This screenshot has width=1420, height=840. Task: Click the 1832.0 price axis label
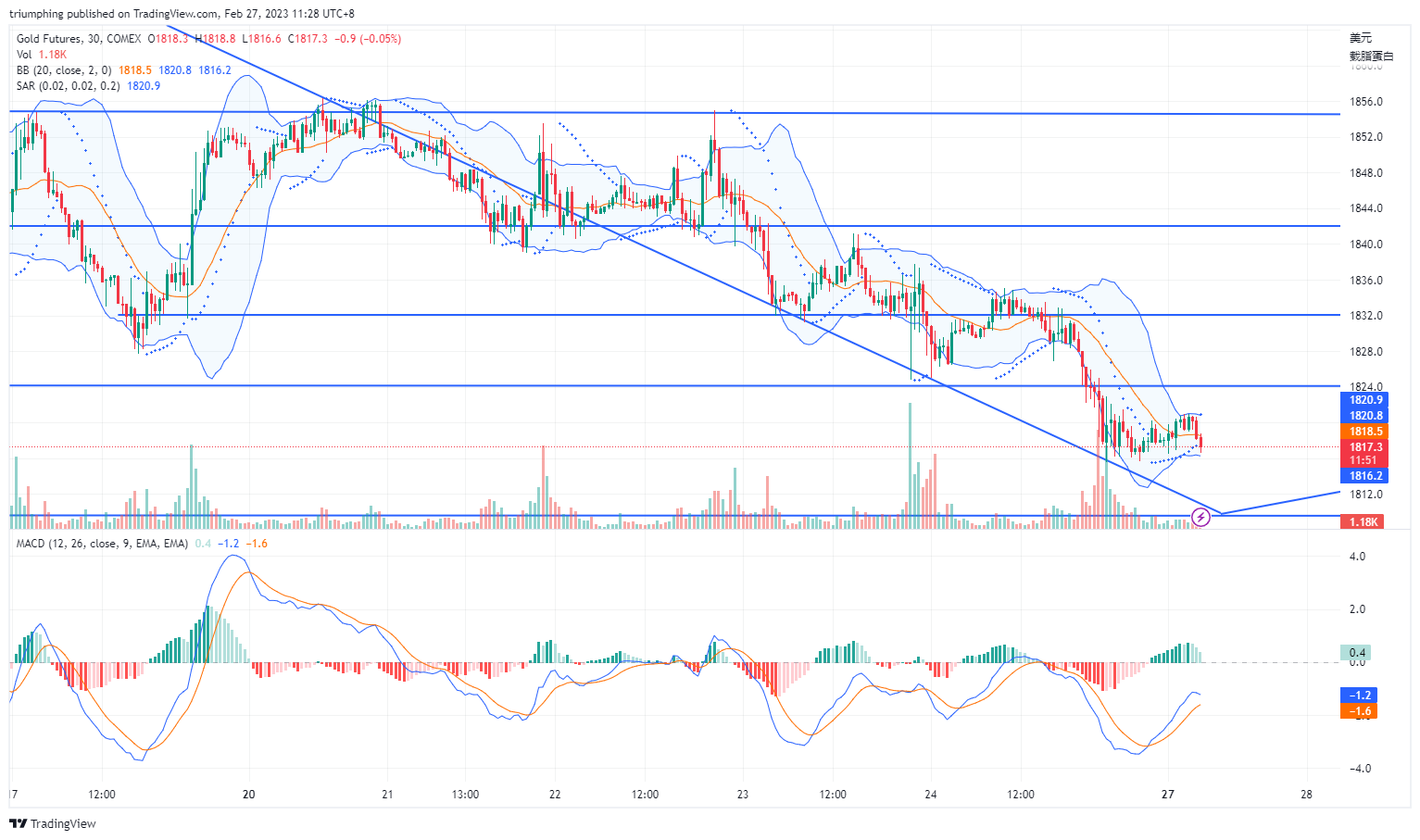tap(1365, 316)
